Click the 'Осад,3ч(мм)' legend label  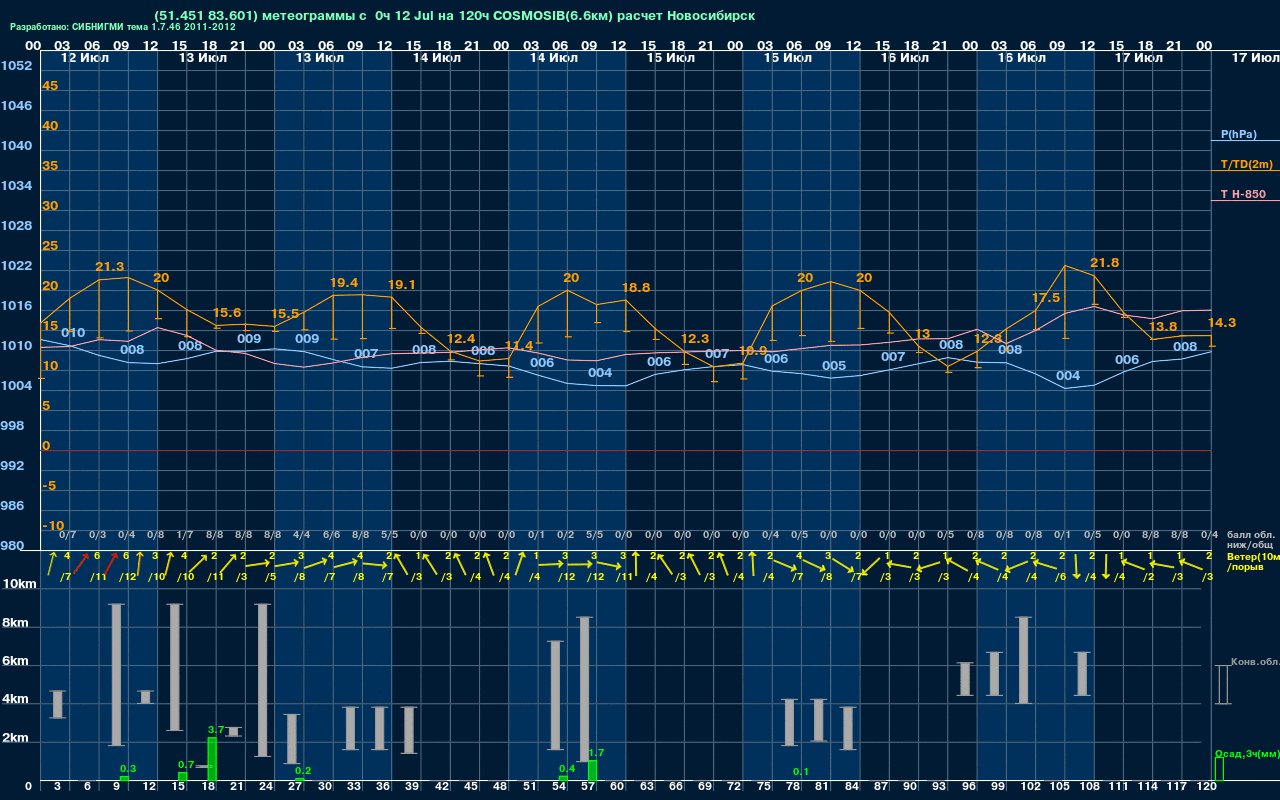click(1246, 753)
